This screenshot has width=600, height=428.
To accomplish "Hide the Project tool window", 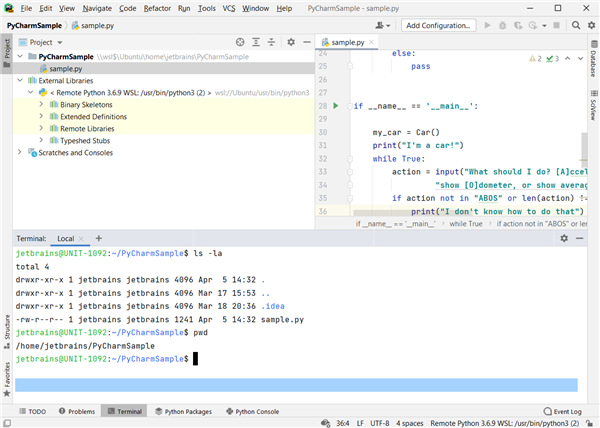I will pos(307,42).
